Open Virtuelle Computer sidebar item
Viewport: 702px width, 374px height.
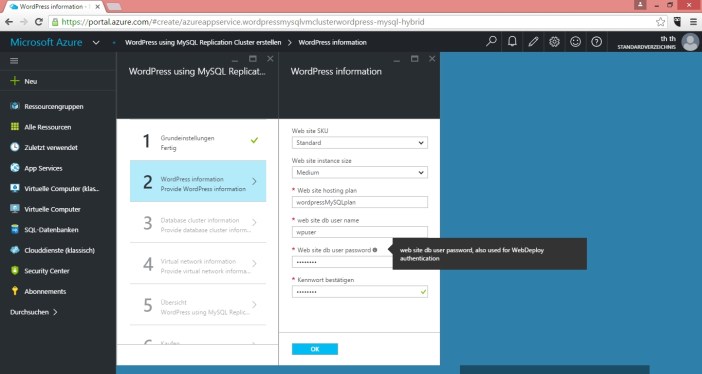click(52, 209)
